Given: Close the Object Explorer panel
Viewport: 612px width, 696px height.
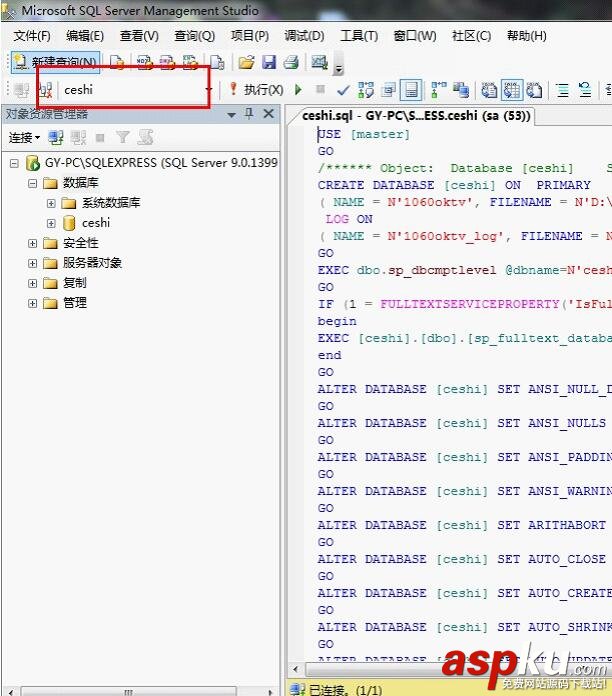Looking at the screenshot, I should click(x=268, y=114).
